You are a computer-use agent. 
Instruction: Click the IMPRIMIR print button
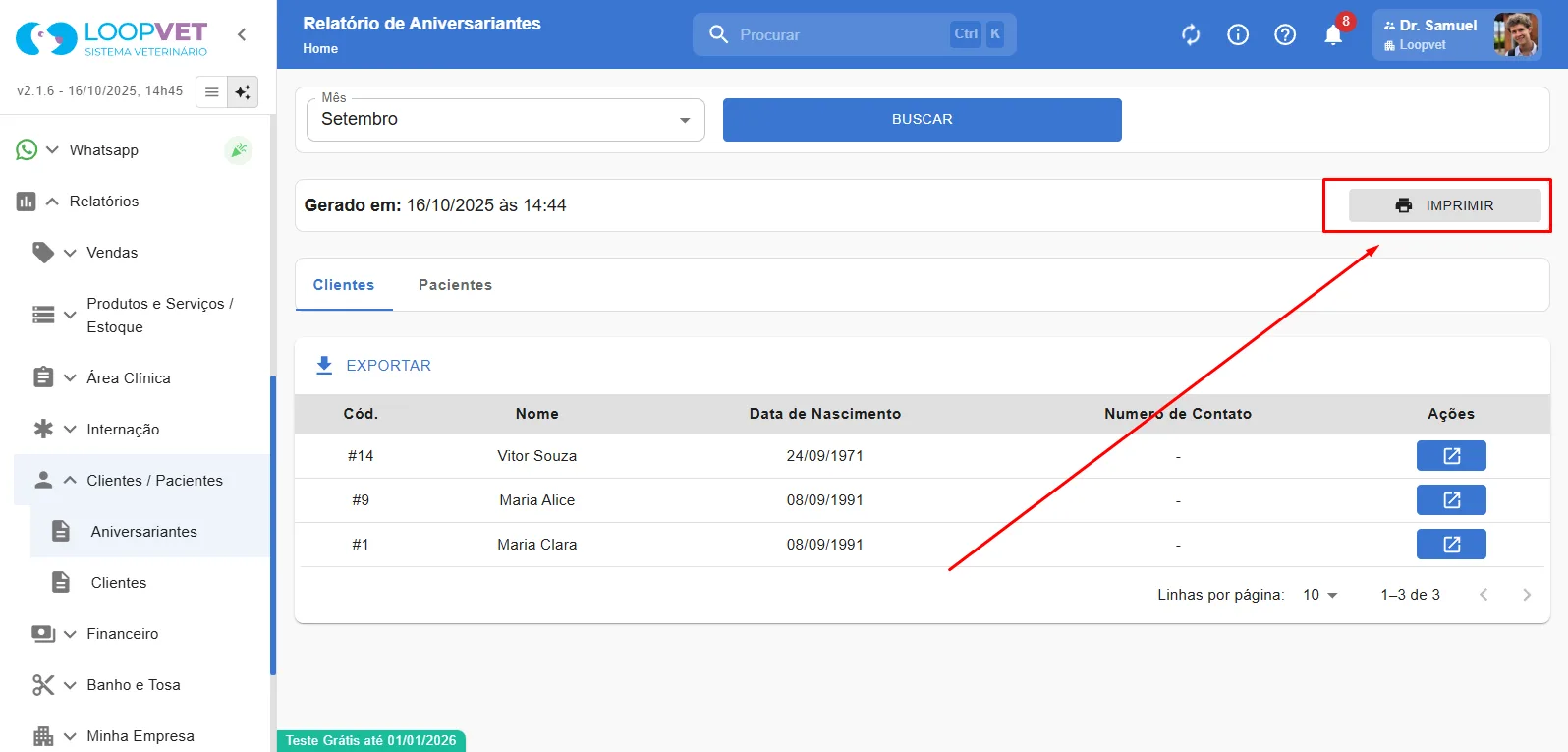click(1444, 205)
